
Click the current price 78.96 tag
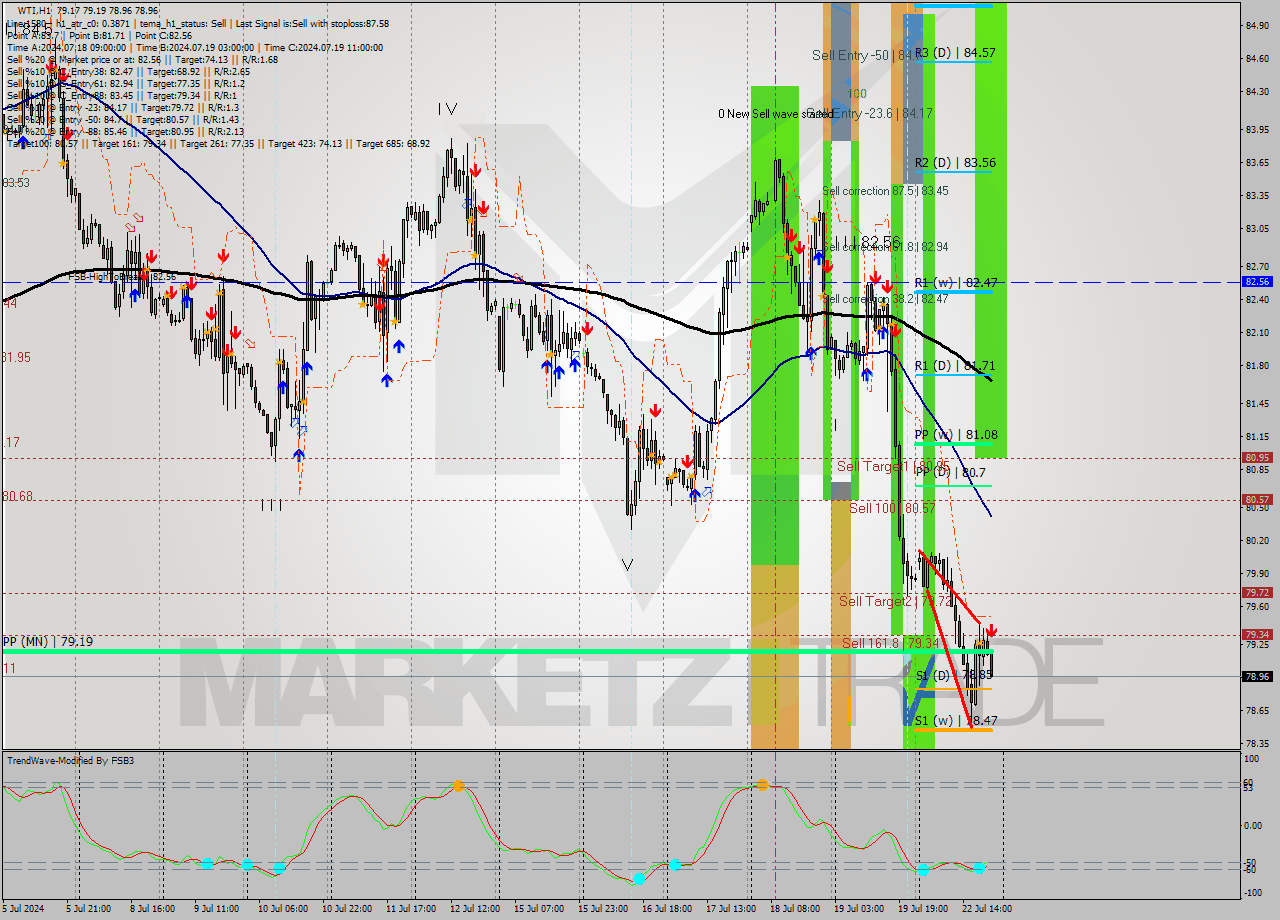pos(1257,676)
